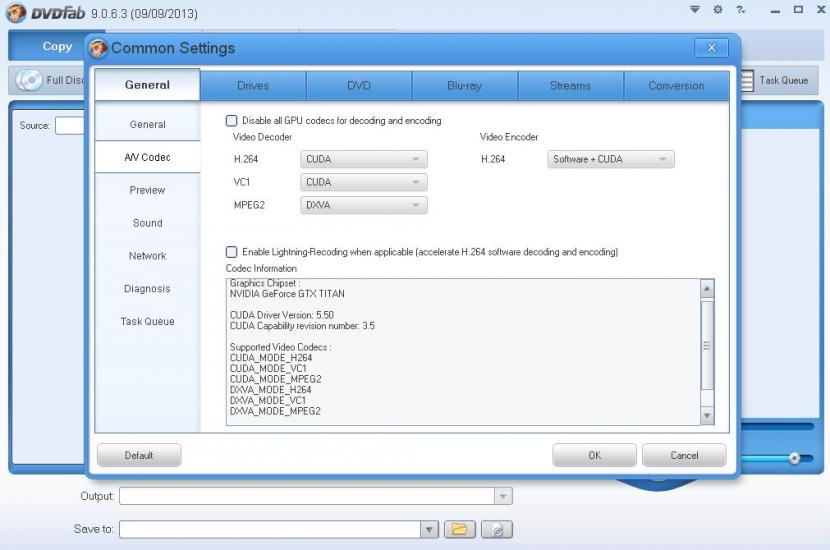The image size is (830, 550).
Task: Open the Task Queue list icon
Action: click(x=747, y=81)
